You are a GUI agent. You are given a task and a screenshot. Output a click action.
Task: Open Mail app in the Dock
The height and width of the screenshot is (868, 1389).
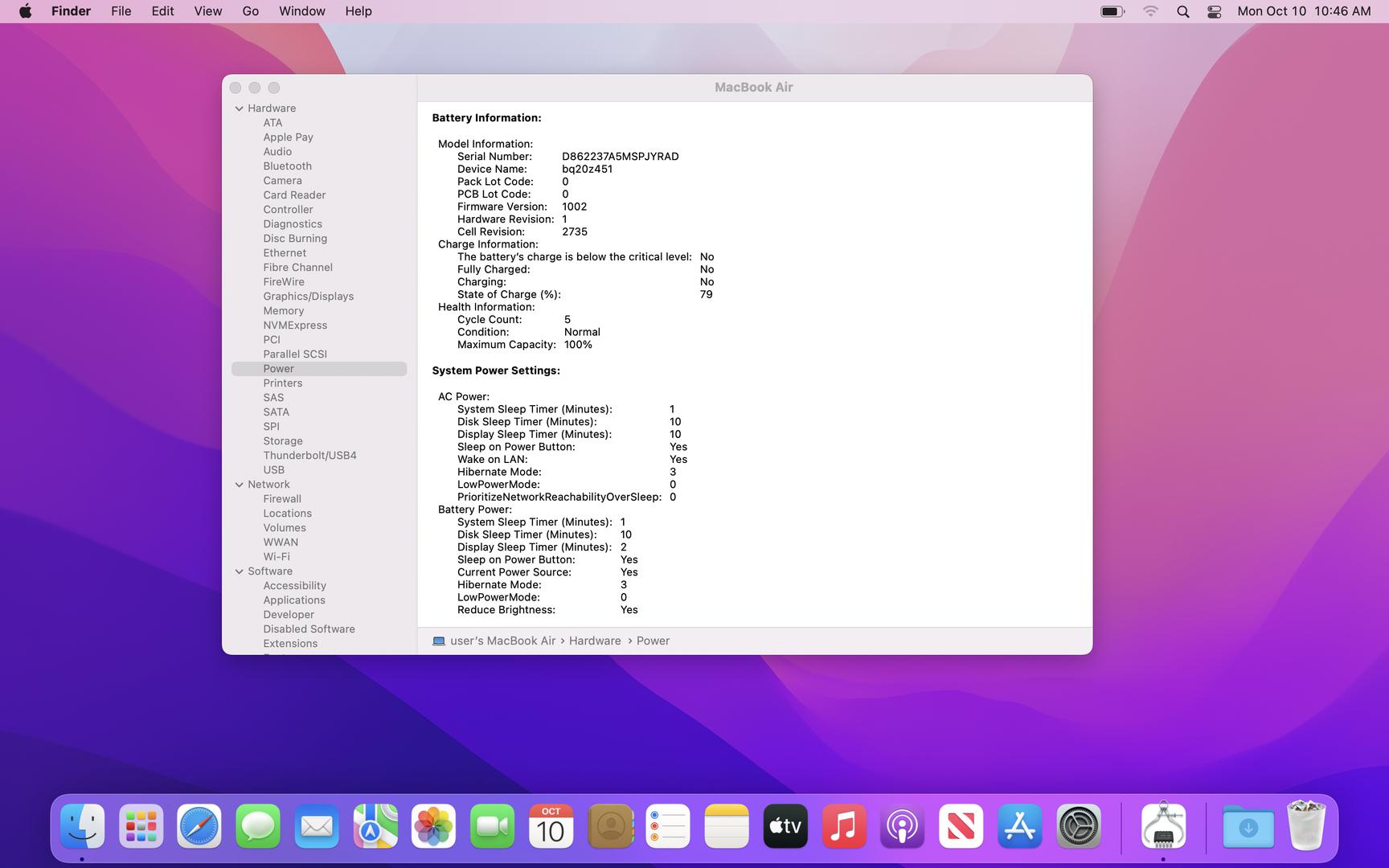point(317,825)
